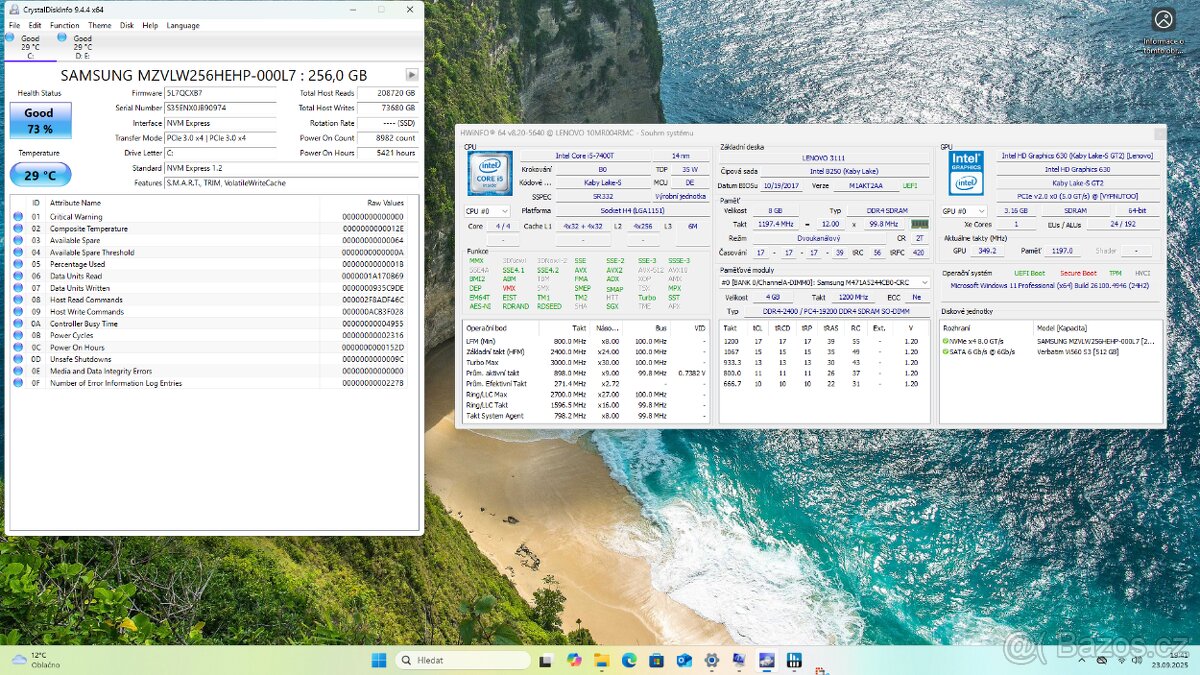Click the information circle icon at desktop top-right
Screen dimensions: 1200x675
tap(1162, 19)
